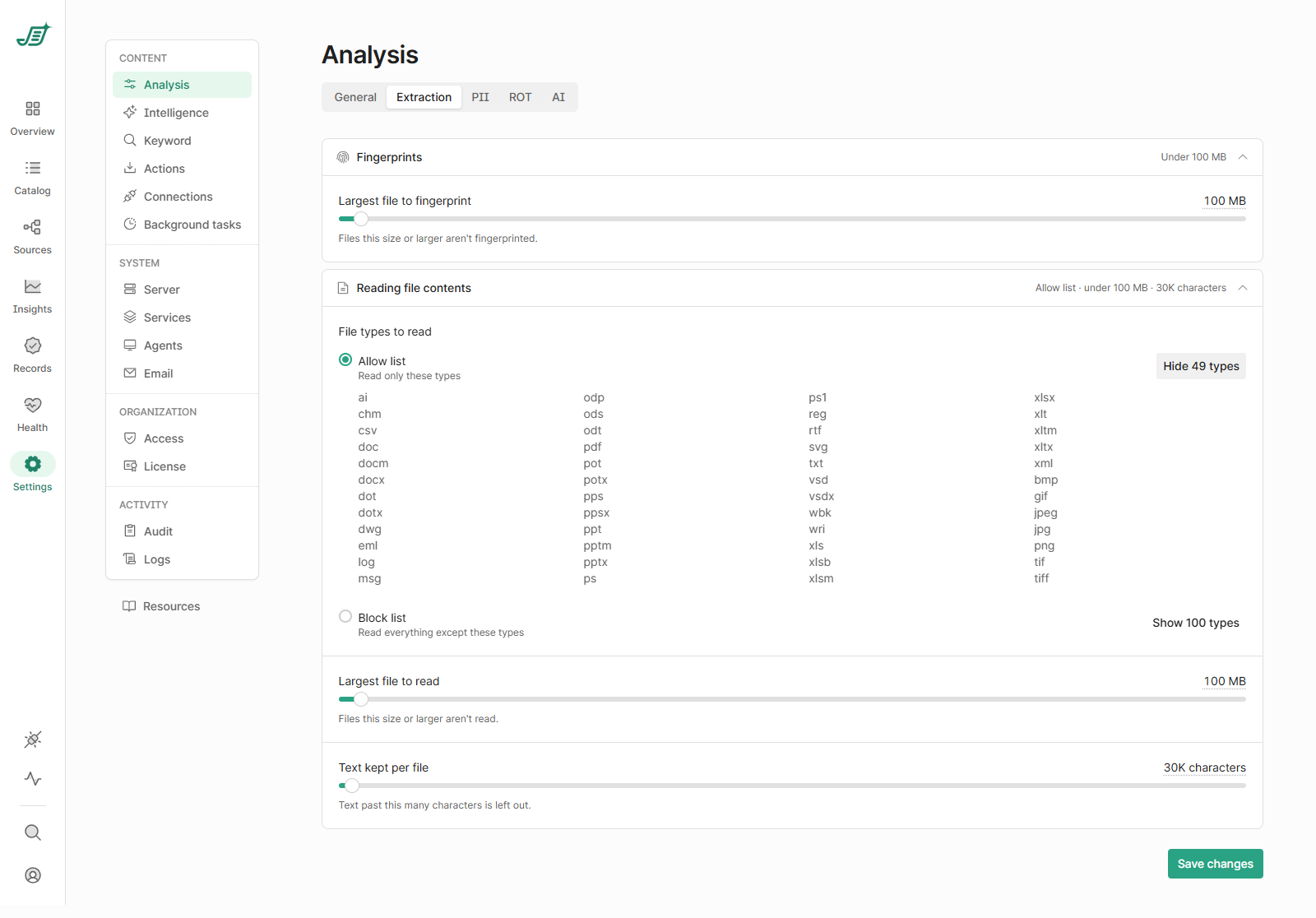Collapse the Reading file contents chevron
This screenshot has height=918, width=1316.
pyautogui.click(x=1243, y=288)
